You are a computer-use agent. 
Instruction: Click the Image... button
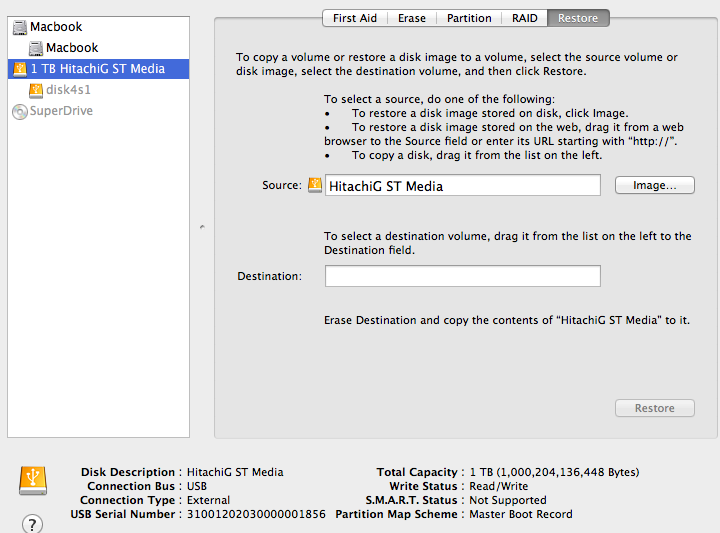[x=655, y=185]
